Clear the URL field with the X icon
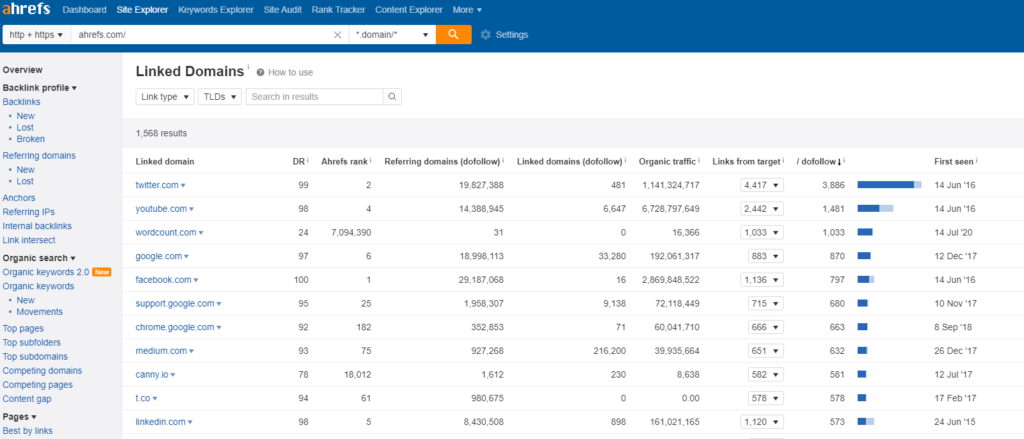This screenshot has height=439, width=1024. pyautogui.click(x=338, y=35)
